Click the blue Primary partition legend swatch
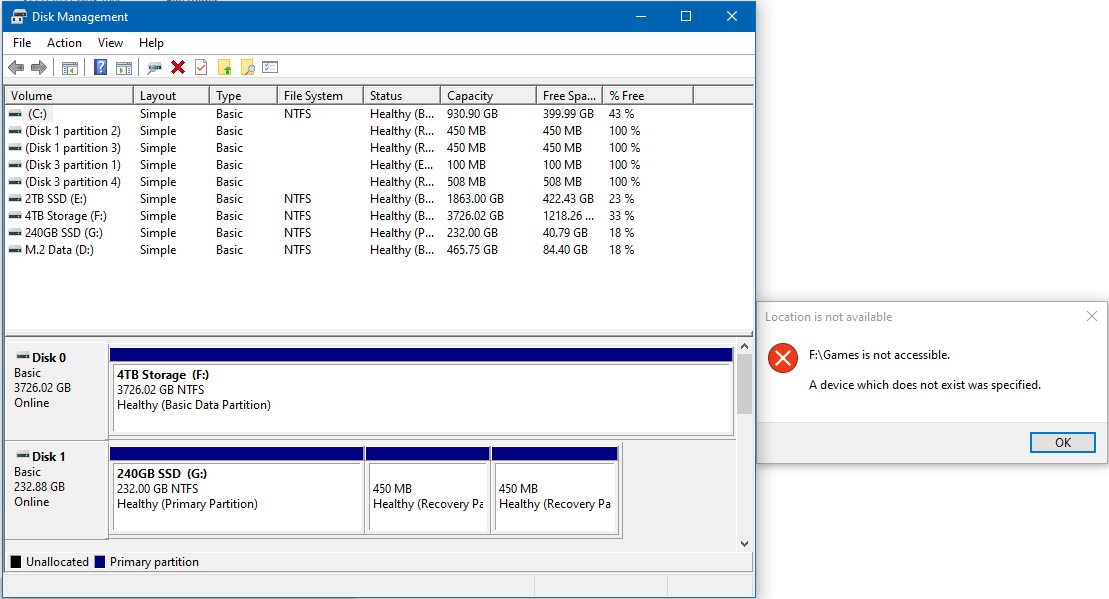 tap(100, 562)
